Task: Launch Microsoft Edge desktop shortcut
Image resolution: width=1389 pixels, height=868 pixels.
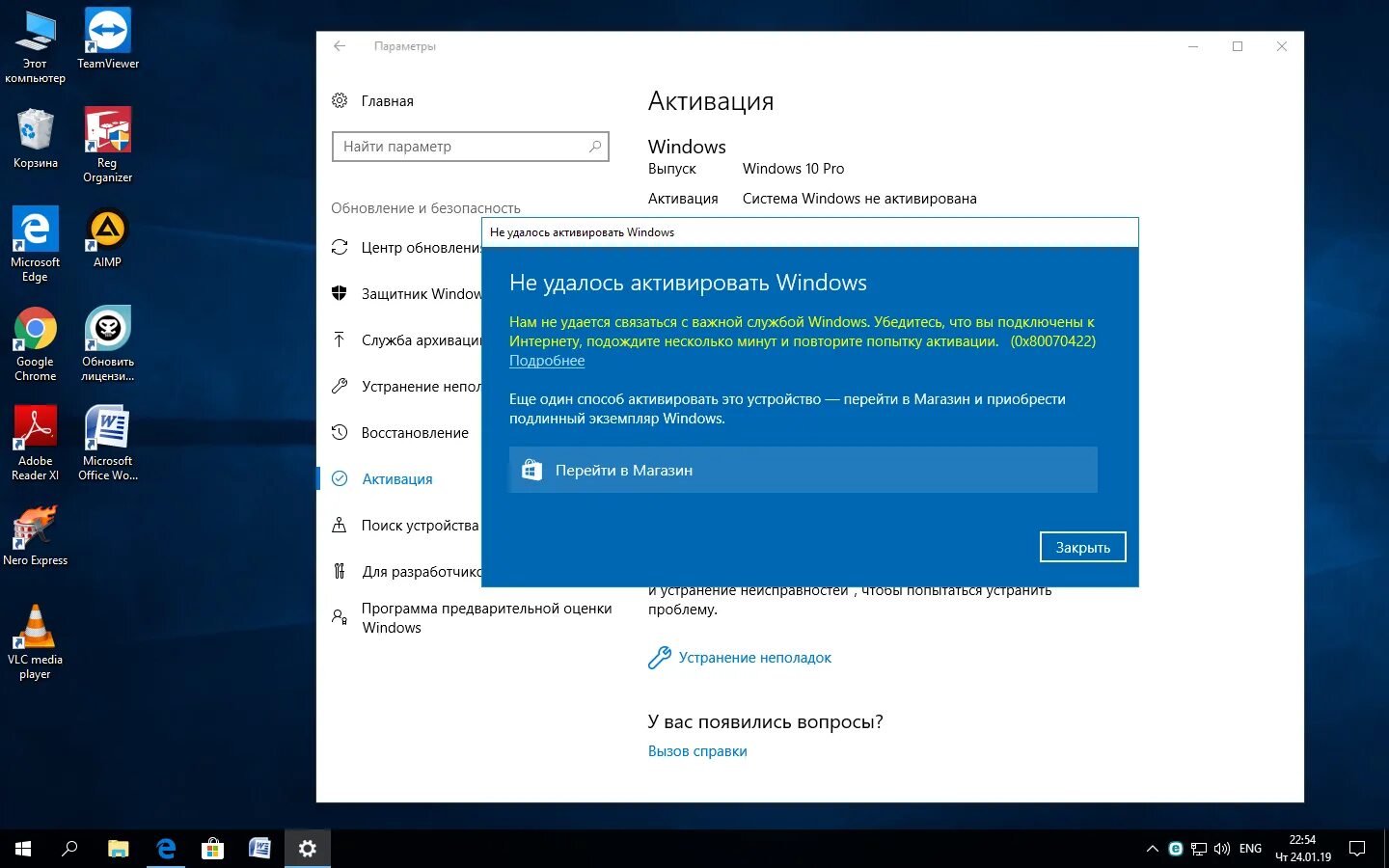Action: coord(35,244)
